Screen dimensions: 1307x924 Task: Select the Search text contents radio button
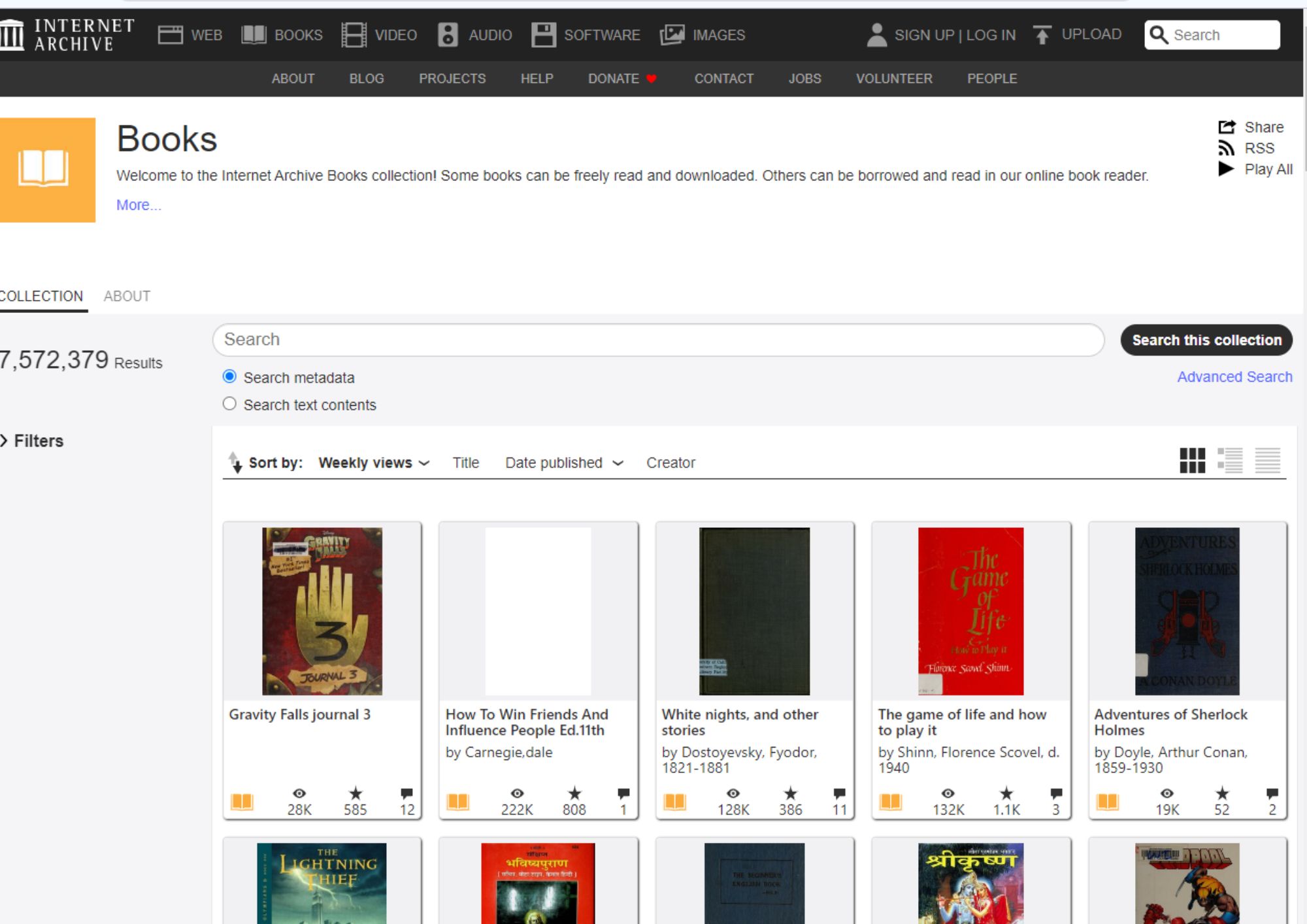tap(229, 404)
